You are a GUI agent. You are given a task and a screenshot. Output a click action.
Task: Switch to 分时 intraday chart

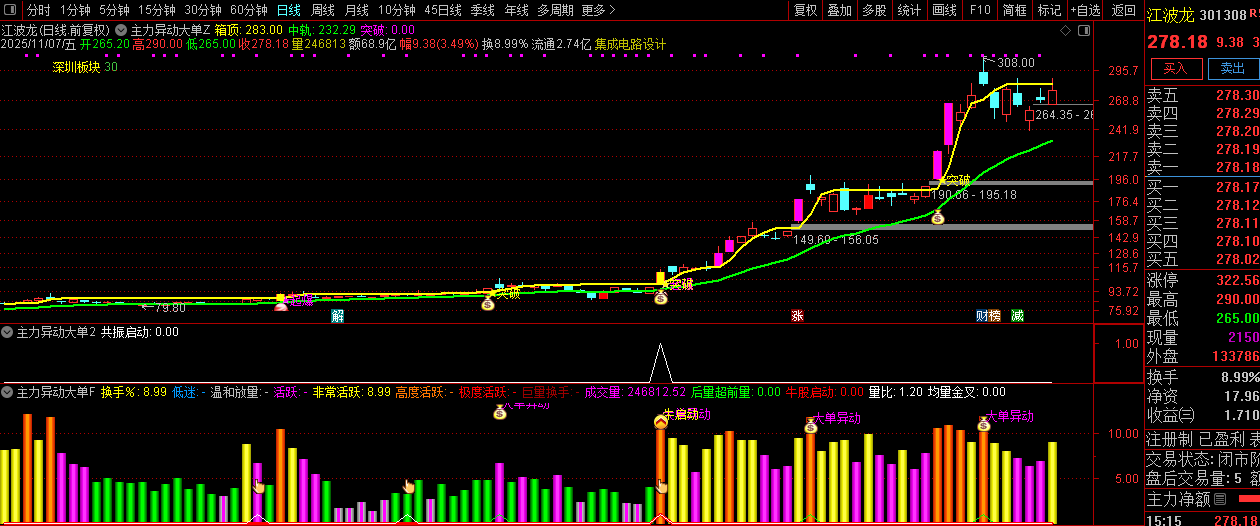tap(38, 10)
